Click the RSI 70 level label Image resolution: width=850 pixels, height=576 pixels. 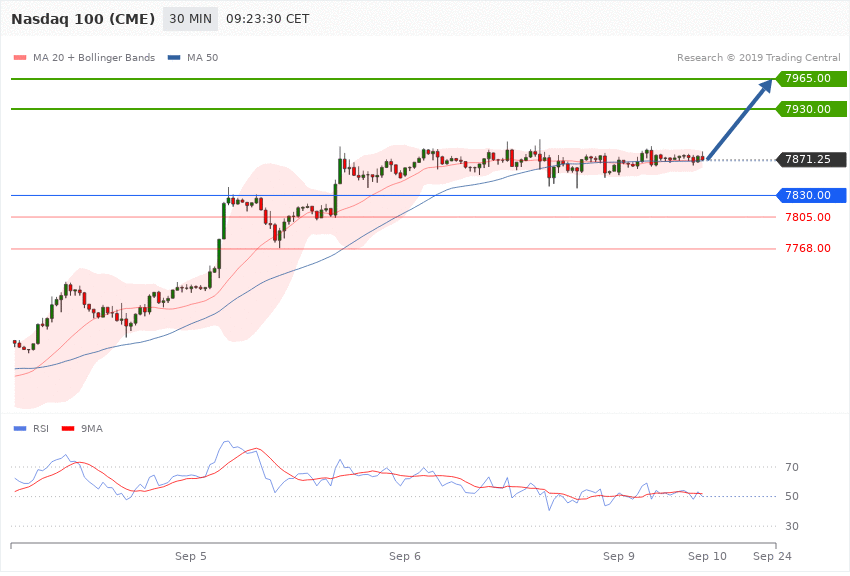pos(791,467)
